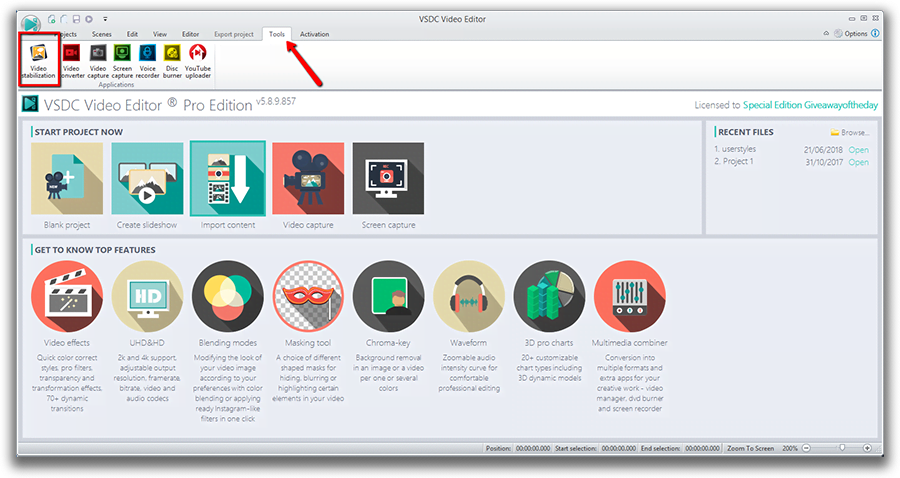Click the Screen capture start-project tile
This screenshot has width=900, height=478.
[389, 178]
